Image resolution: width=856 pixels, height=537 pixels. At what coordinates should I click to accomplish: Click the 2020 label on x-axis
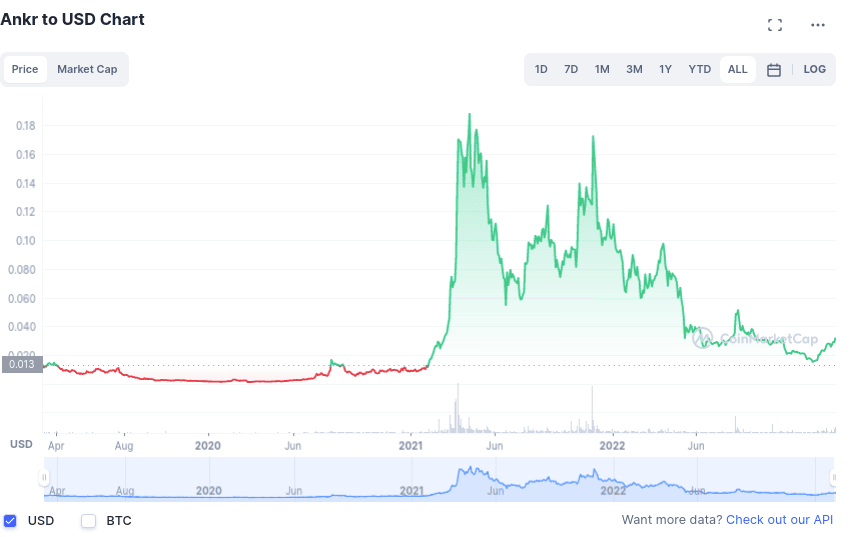[208, 446]
